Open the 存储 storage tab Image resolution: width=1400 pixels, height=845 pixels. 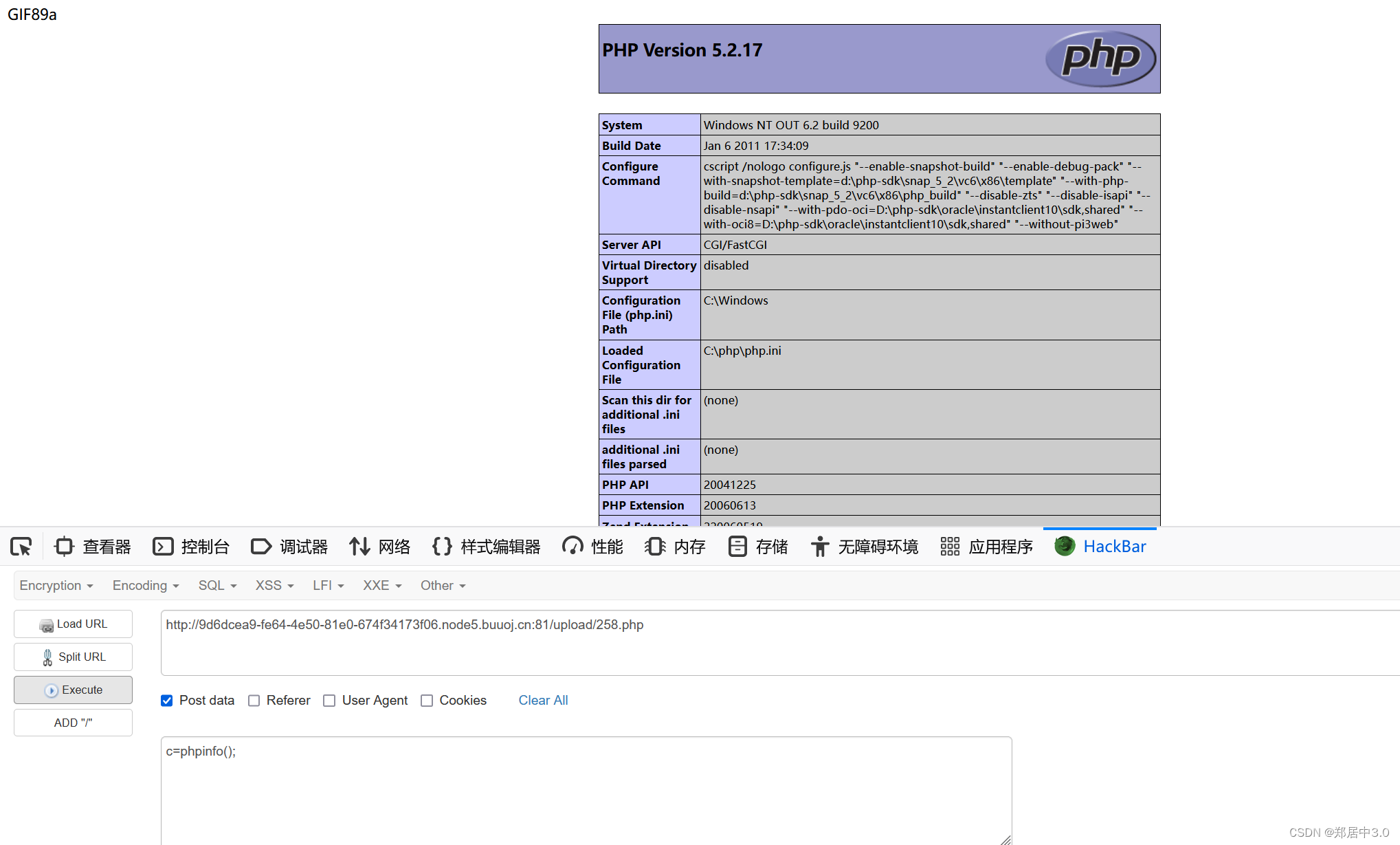(x=758, y=547)
